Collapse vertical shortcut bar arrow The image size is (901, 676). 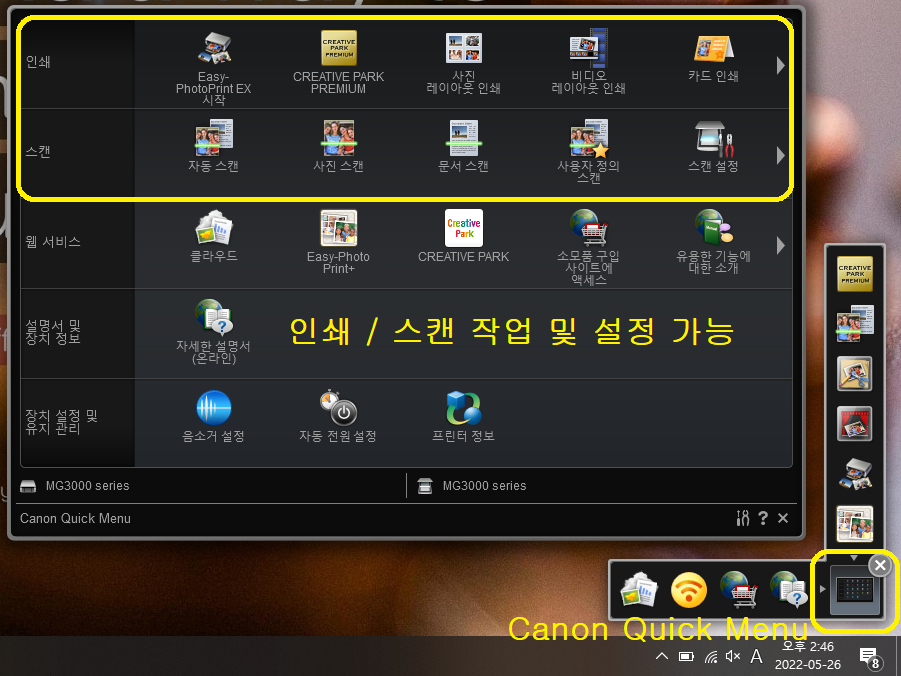pyautogui.click(x=854, y=558)
